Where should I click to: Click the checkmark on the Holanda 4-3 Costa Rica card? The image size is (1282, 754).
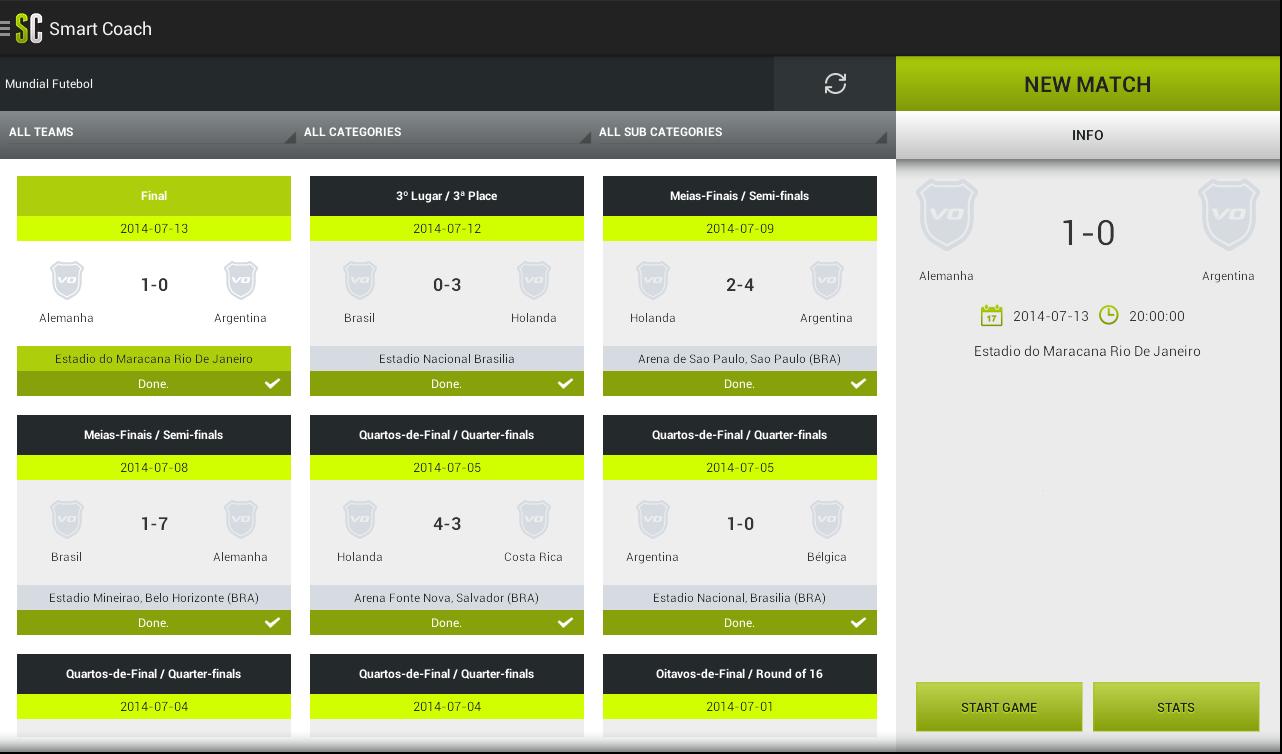(x=565, y=622)
